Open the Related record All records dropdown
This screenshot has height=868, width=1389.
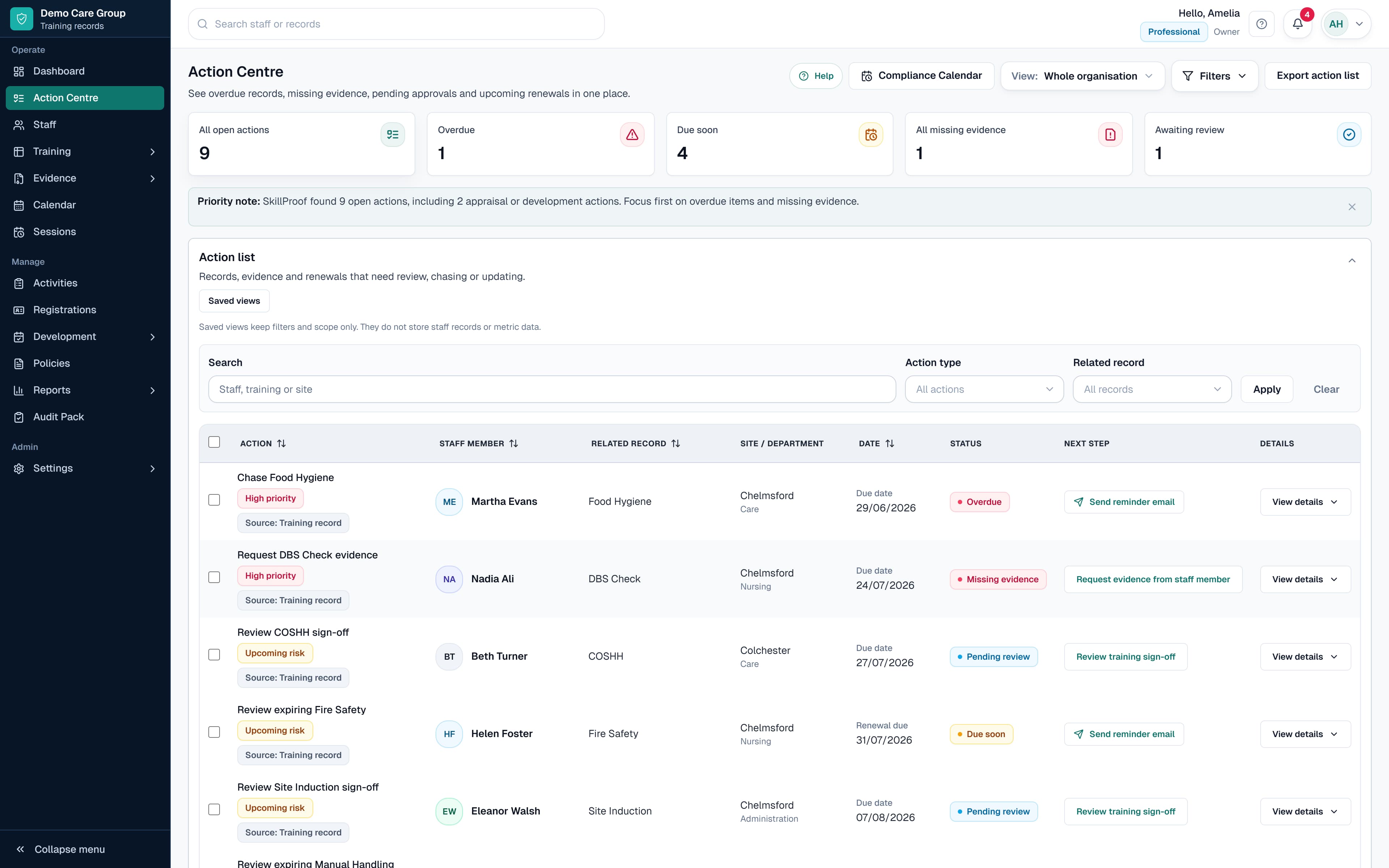(1152, 389)
